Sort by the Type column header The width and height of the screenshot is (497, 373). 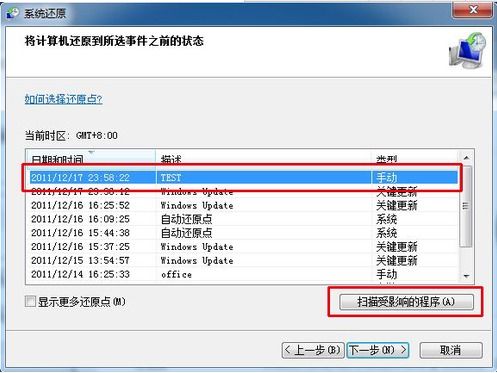(x=415, y=157)
